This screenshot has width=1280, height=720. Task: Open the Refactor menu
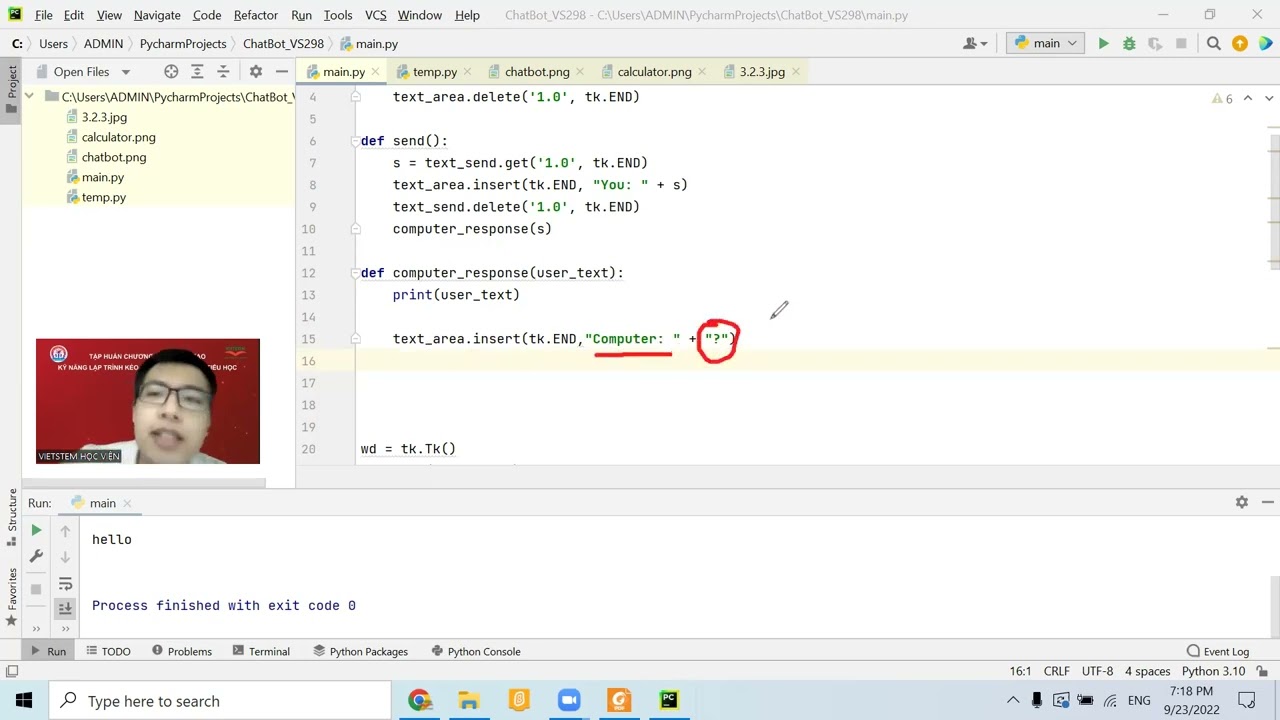pos(256,15)
